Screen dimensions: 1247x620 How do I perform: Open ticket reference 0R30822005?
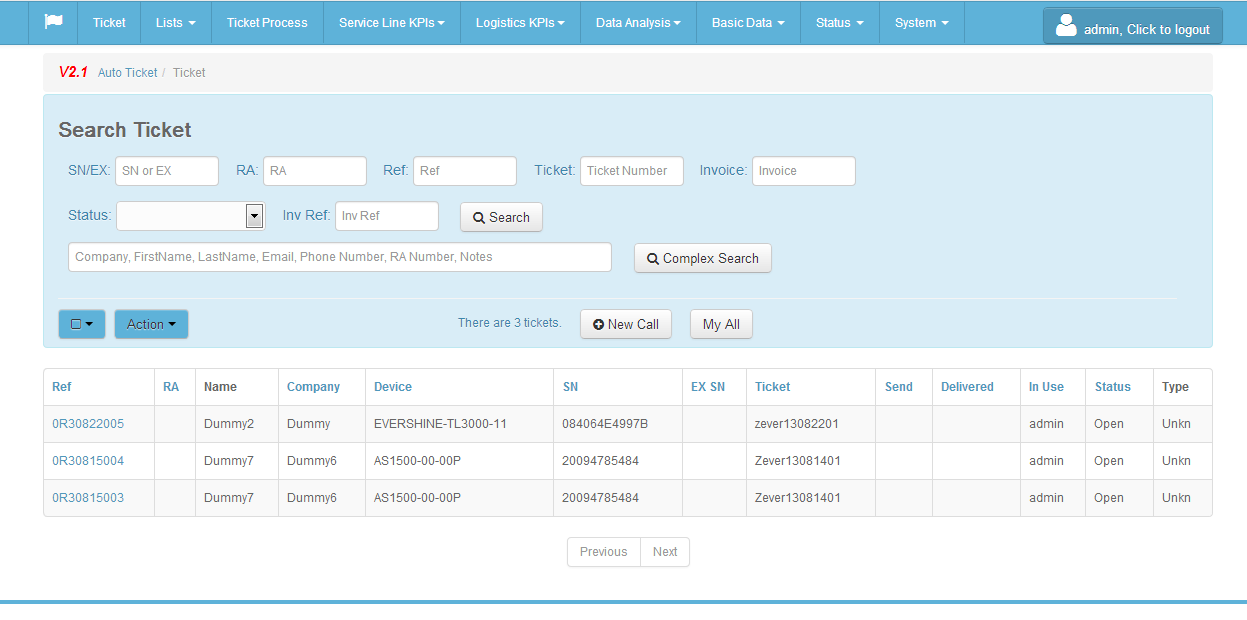pyautogui.click(x=88, y=424)
